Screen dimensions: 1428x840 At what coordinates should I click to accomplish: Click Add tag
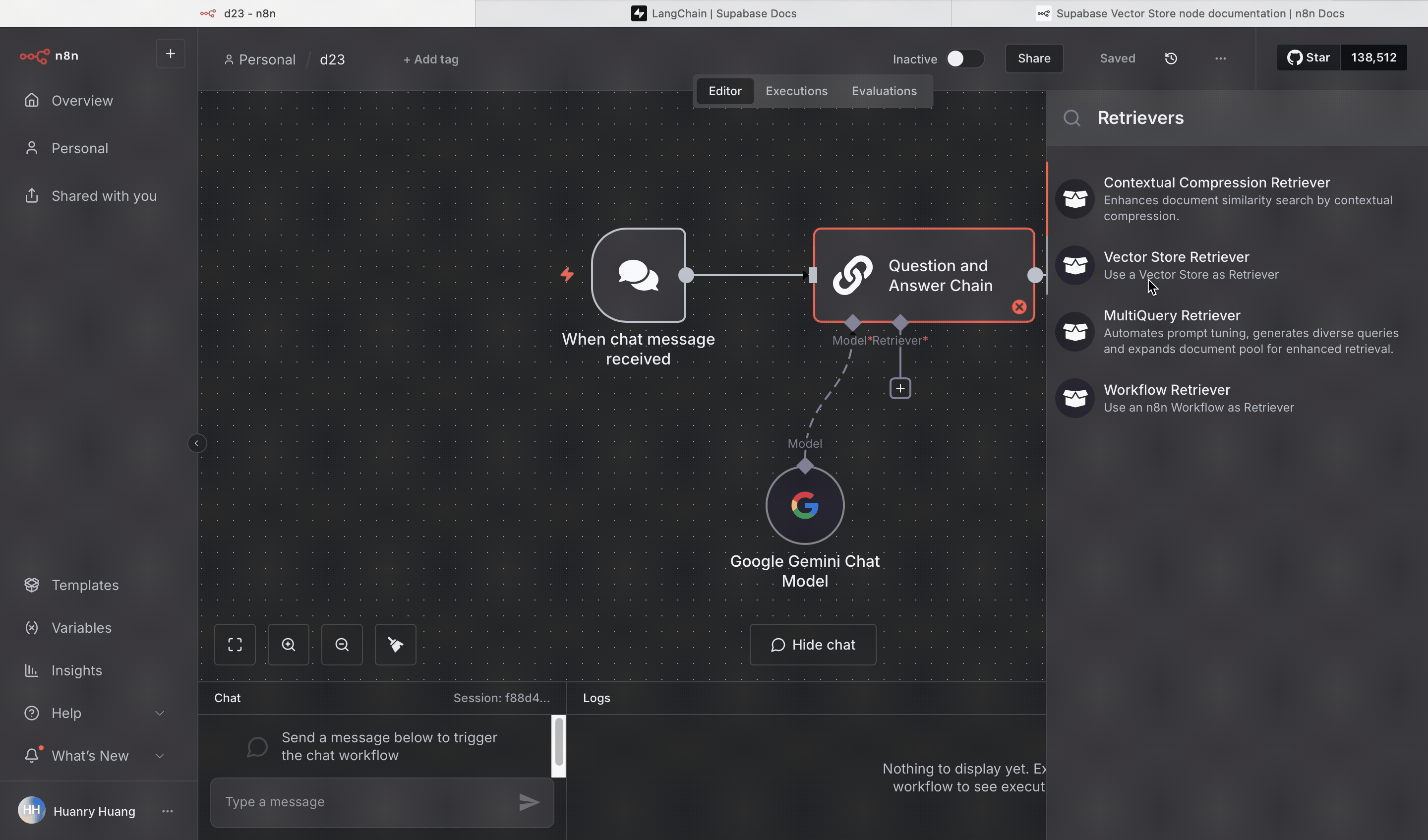point(431,59)
